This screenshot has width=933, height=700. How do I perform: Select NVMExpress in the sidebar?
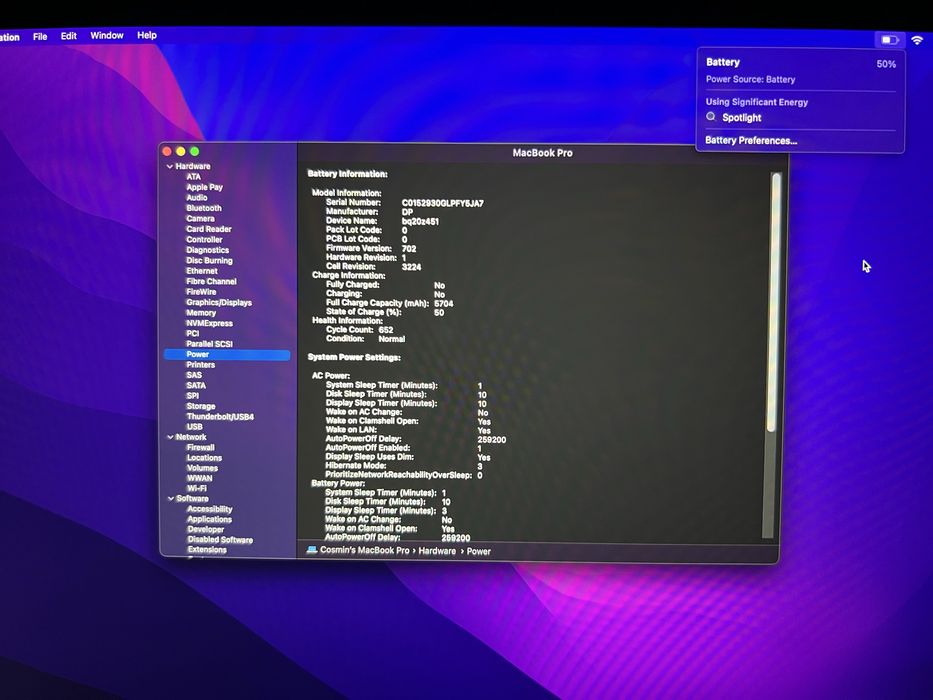209,323
